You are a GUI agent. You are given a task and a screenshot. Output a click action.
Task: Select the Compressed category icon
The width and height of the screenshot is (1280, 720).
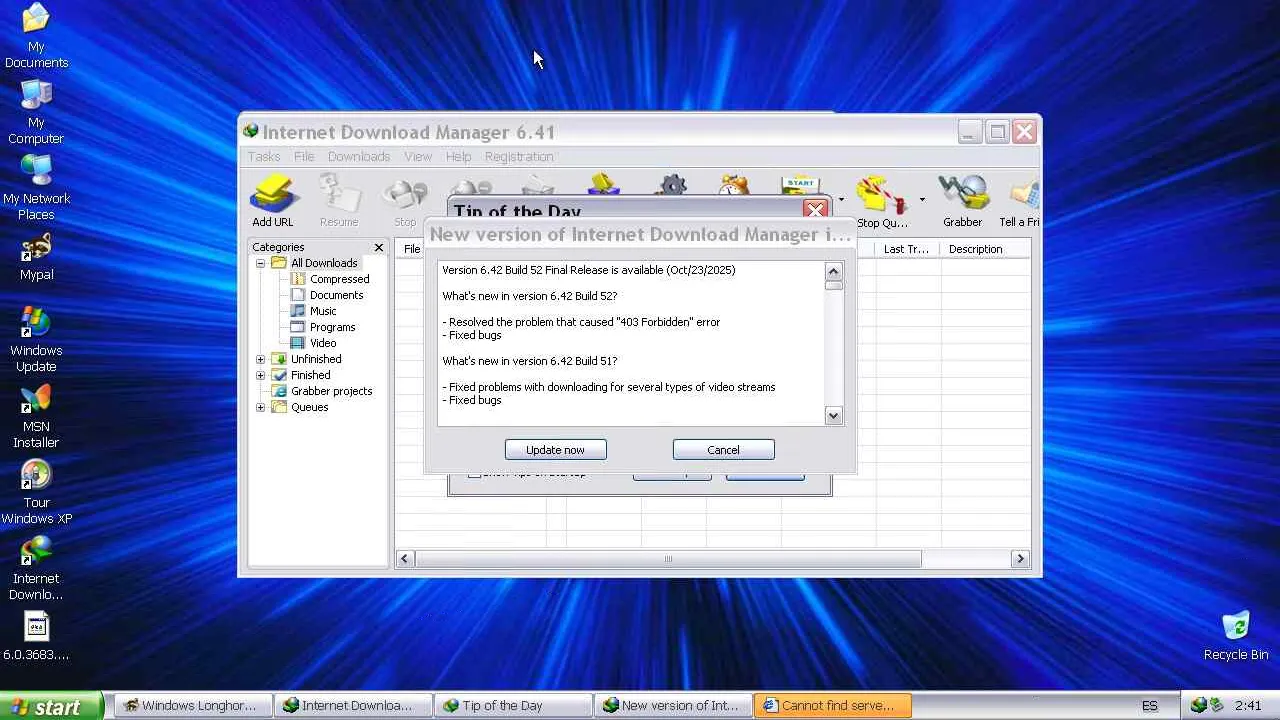coord(298,279)
